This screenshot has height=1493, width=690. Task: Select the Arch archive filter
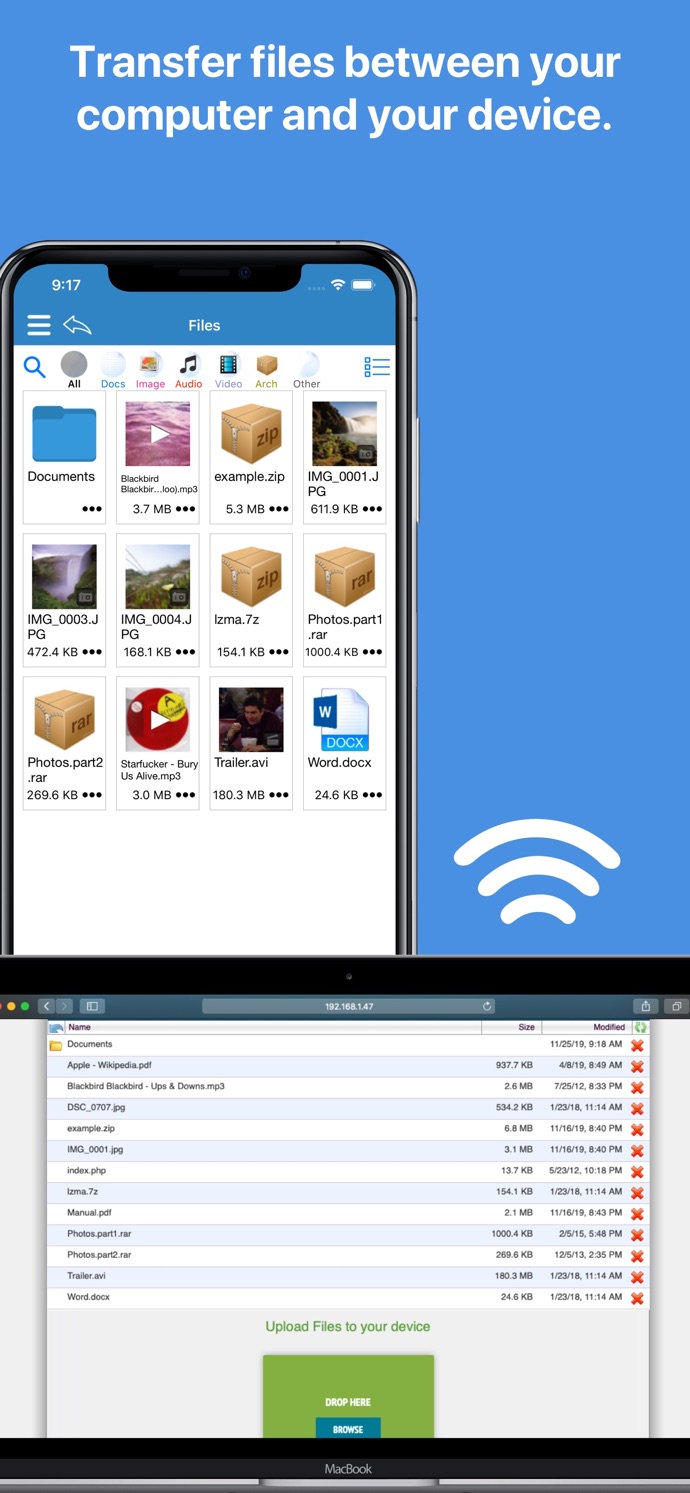266,369
